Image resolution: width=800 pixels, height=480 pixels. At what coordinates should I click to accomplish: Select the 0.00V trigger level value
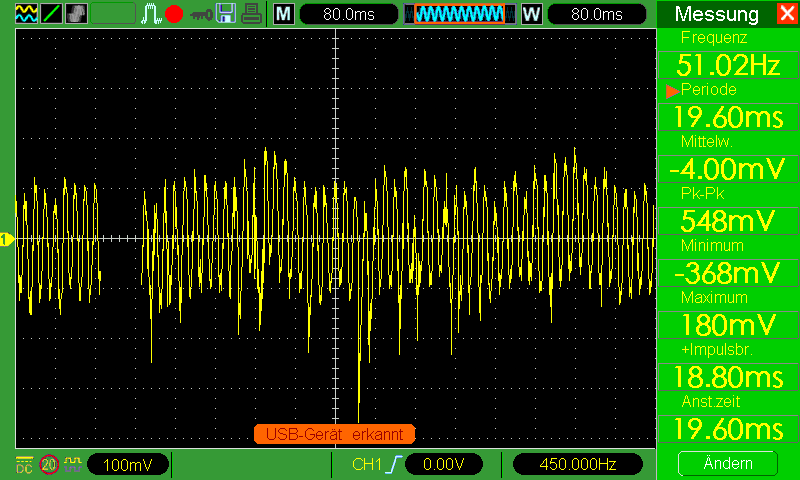click(446, 464)
